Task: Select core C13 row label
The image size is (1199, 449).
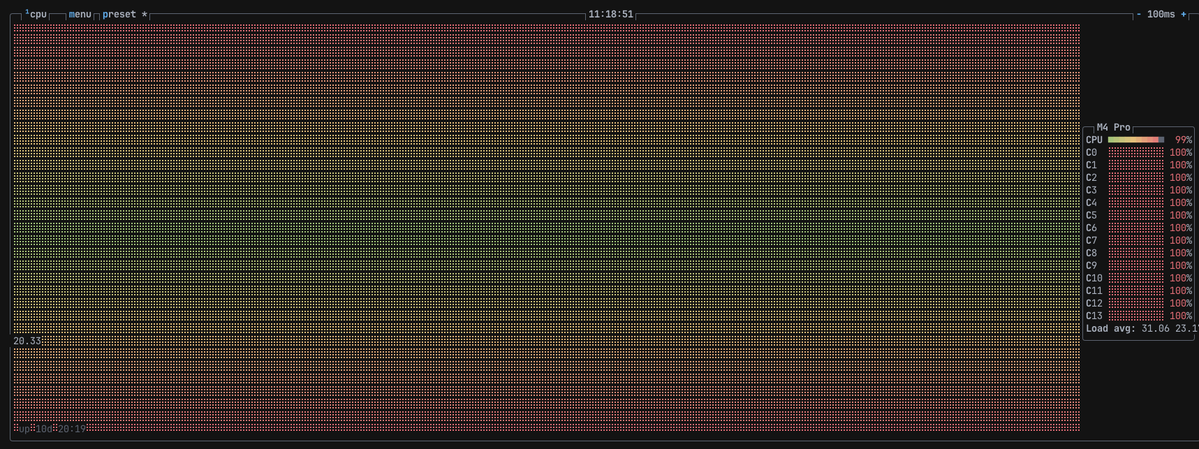Action: click(x=1094, y=316)
